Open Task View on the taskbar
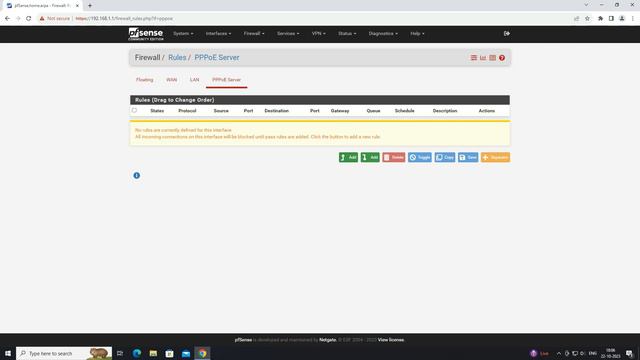 pyautogui.click(x=120, y=353)
